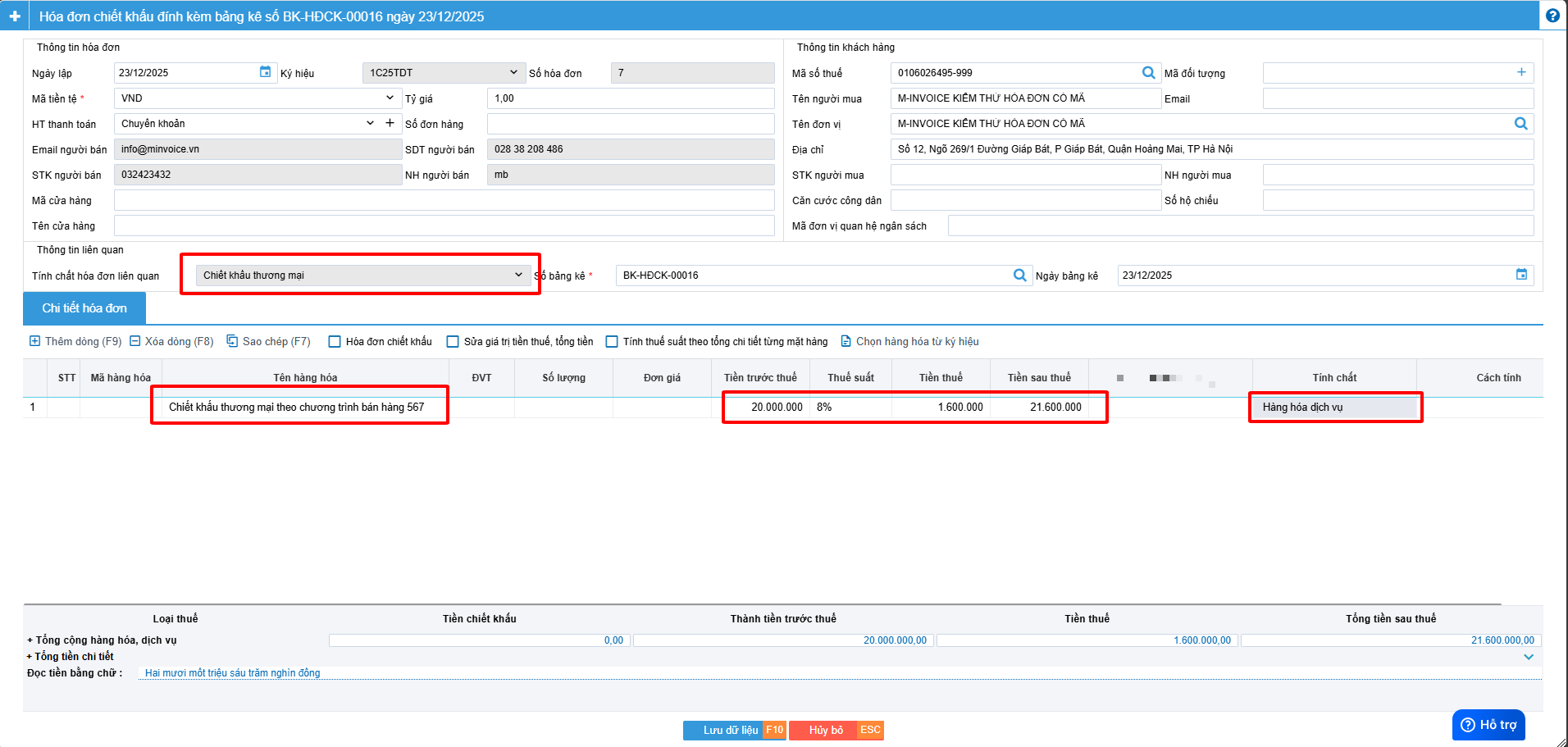Search Tên đơn vị with magnifier icon
Screen dimensions: 1568x747
tap(1520, 124)
